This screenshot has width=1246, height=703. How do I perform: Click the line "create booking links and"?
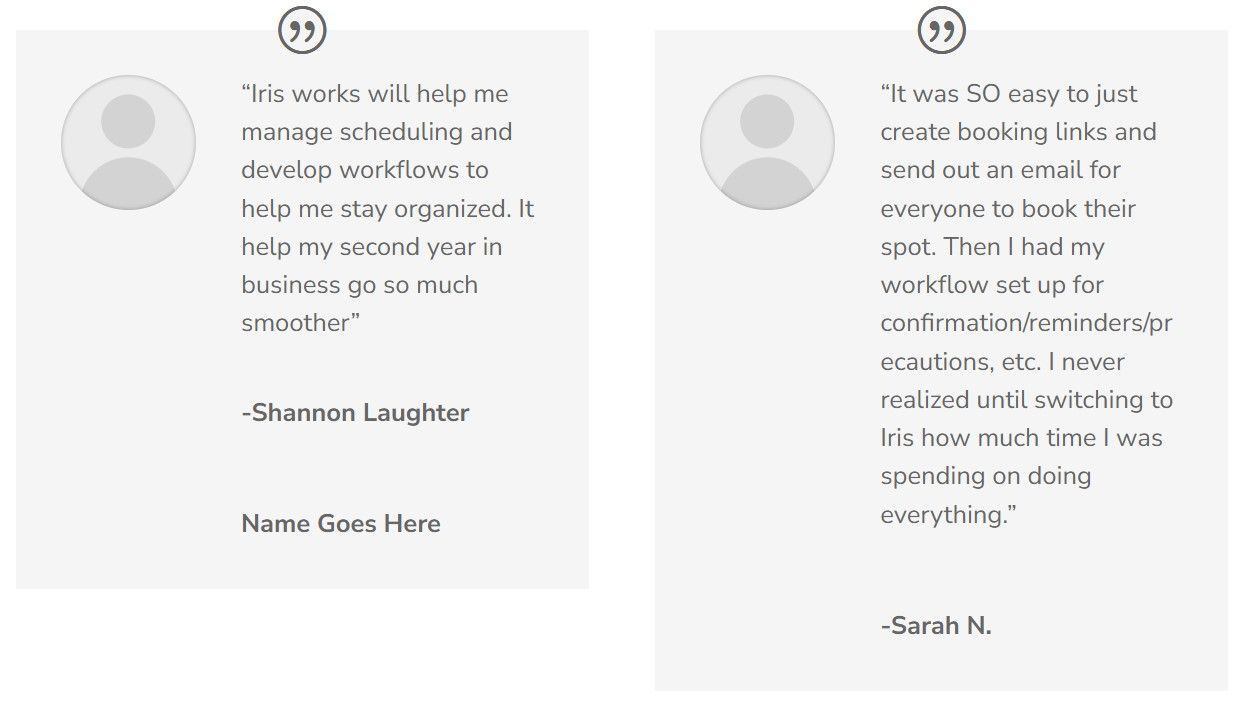point(1019,132)
